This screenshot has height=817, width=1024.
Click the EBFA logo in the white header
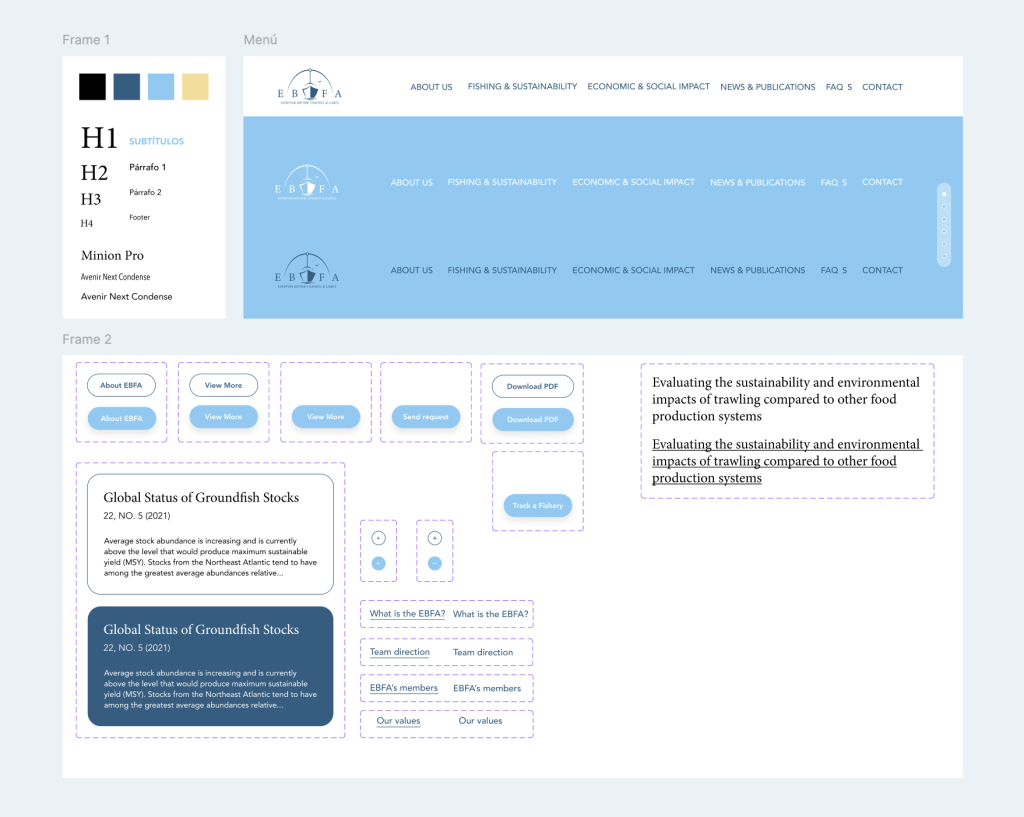309,87
